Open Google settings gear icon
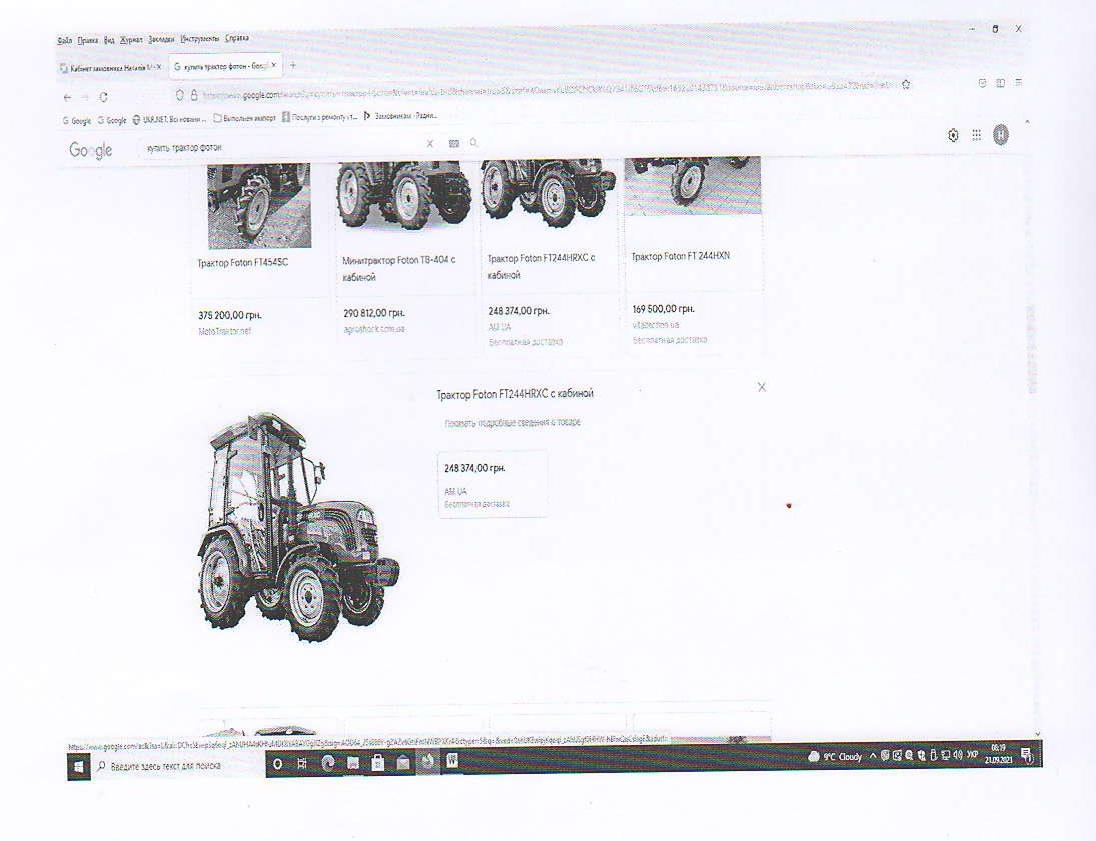Viewport: 1096px width, 841px height. (953, 135)
